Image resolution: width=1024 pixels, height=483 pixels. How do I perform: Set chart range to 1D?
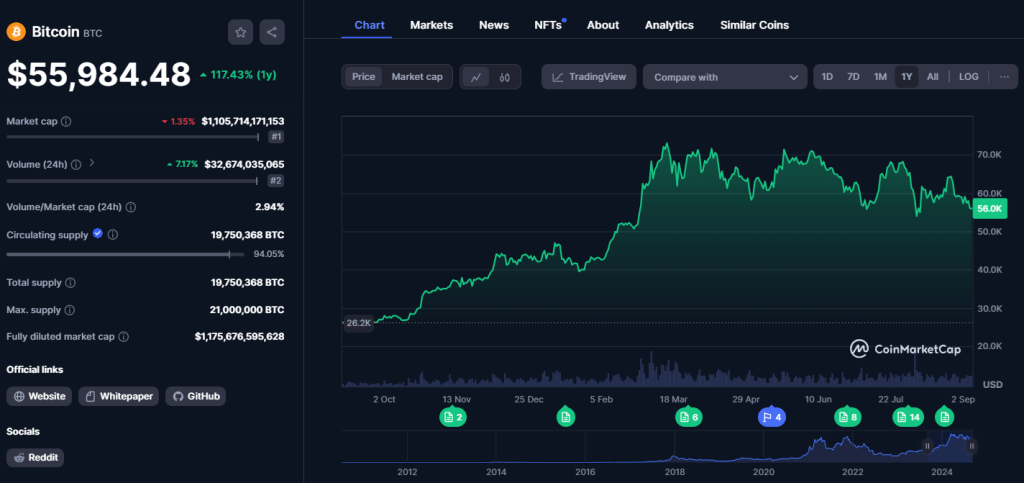pyautogui.click(x=827, y=76)
